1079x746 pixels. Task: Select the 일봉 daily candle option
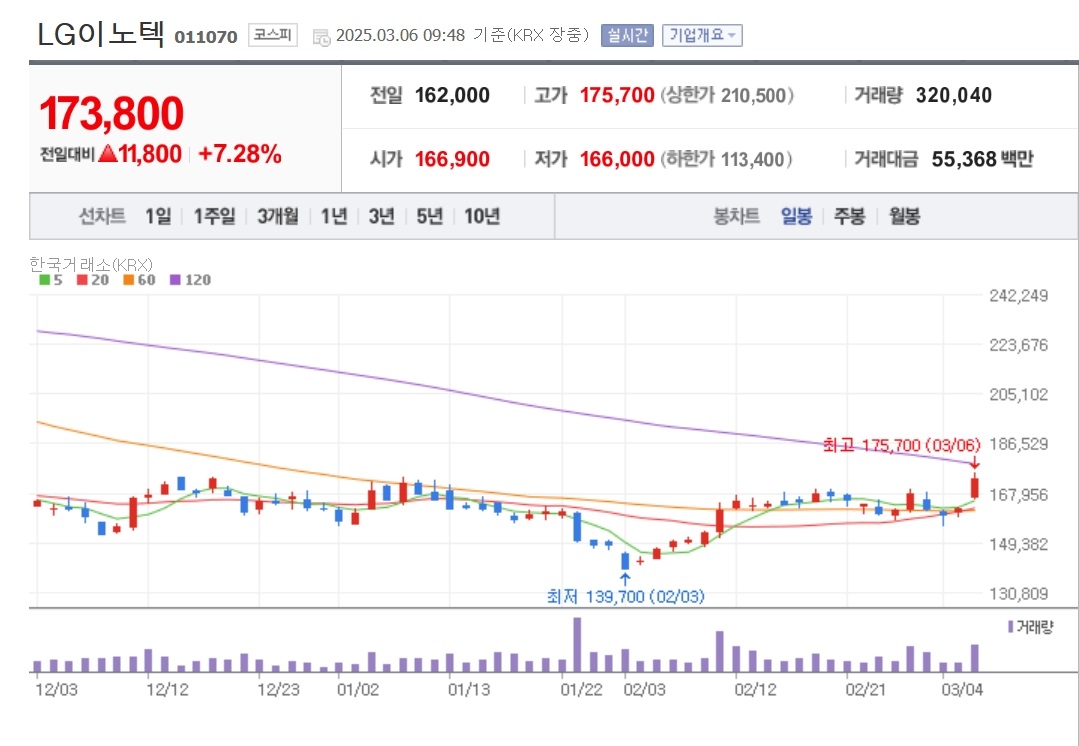click(796, 216)
